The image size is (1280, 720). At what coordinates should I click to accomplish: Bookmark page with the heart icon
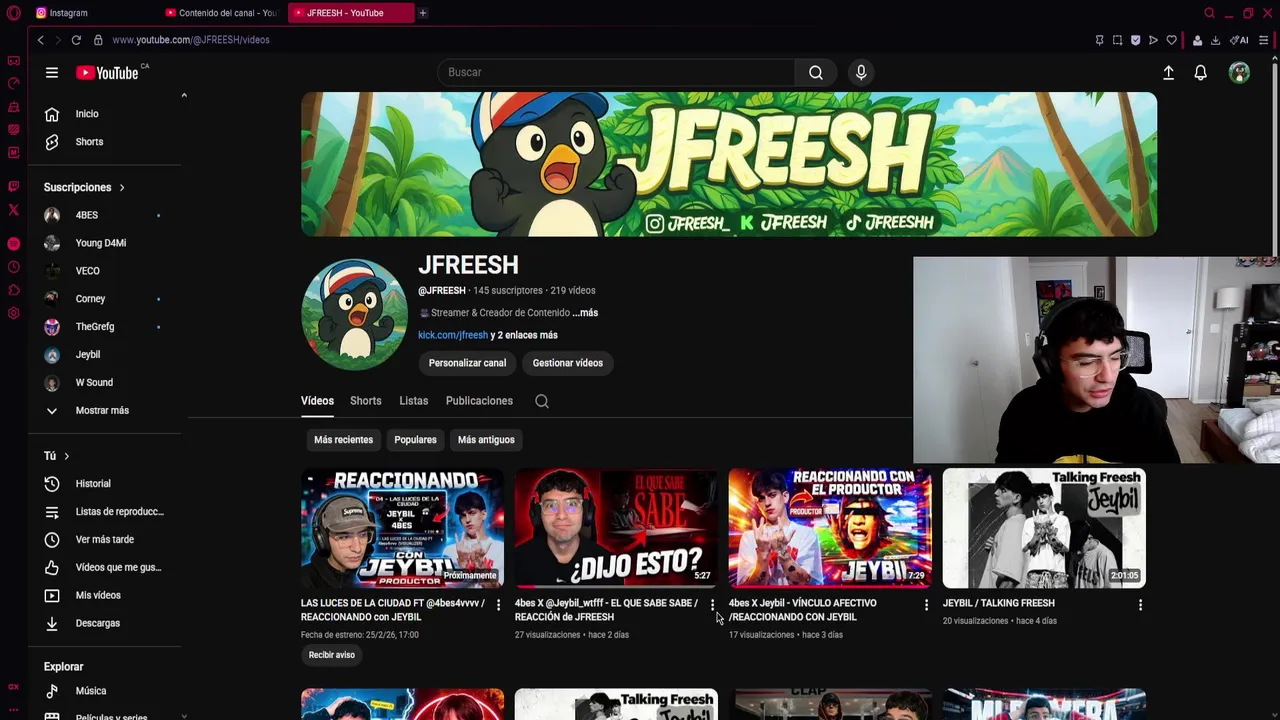coord(1171,40)
